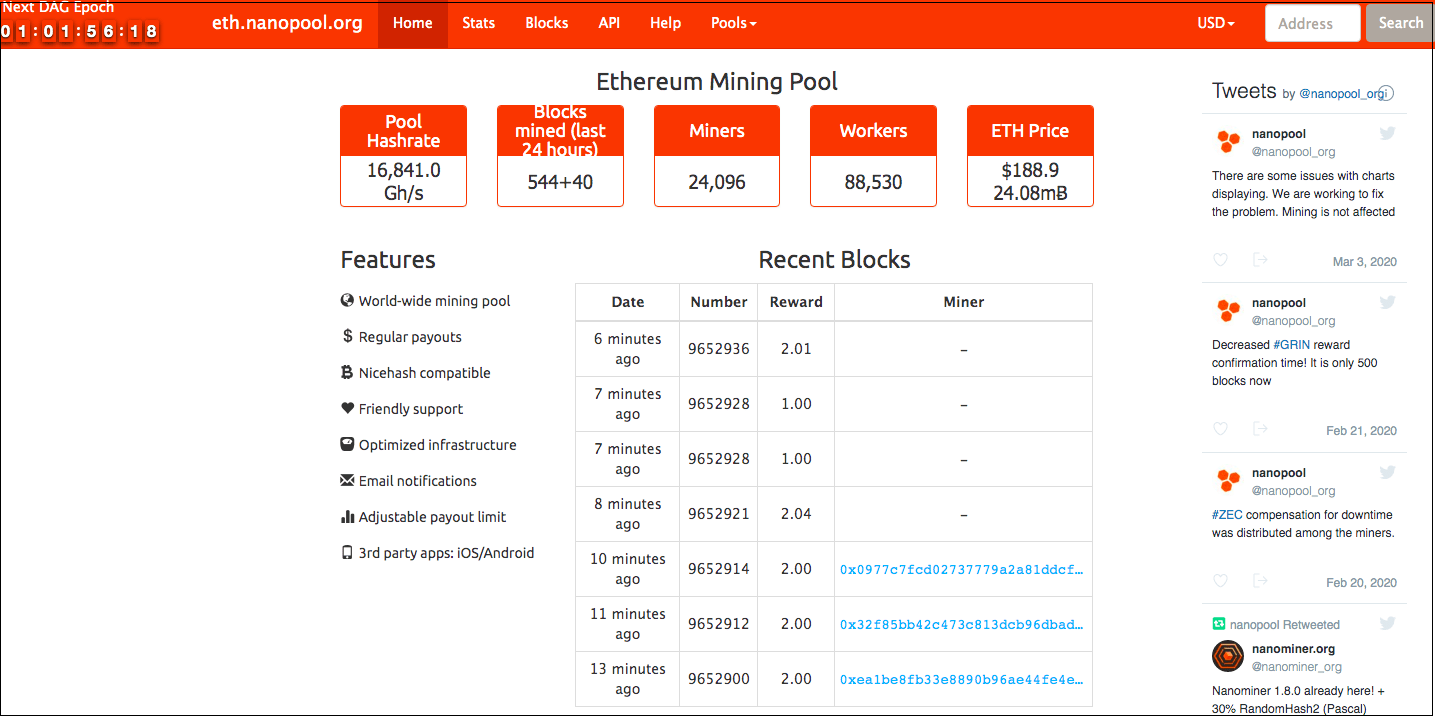Screen dimensions: 1435x720
Task: Click the Miners stat card
Action: pos(717,156)
